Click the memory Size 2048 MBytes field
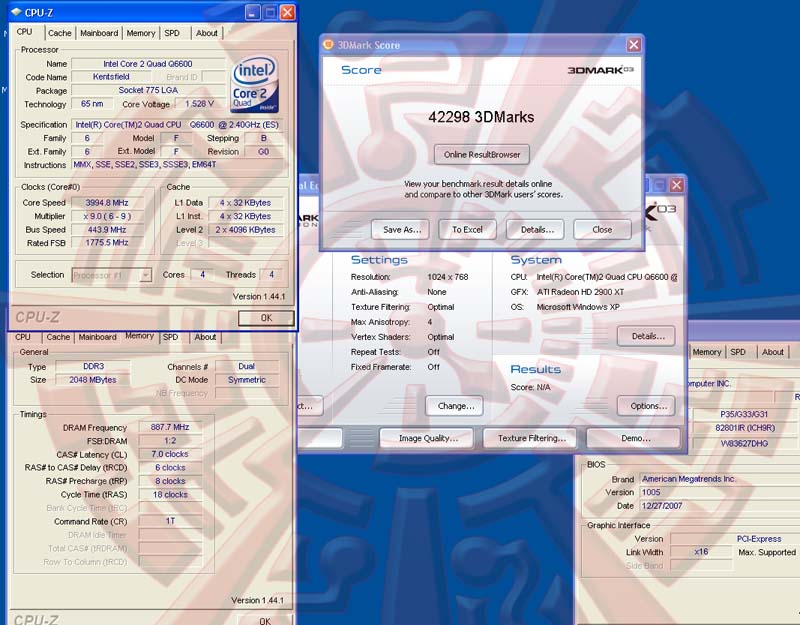Viewport: 800px width, 625px height. click(x=93, y=380)
